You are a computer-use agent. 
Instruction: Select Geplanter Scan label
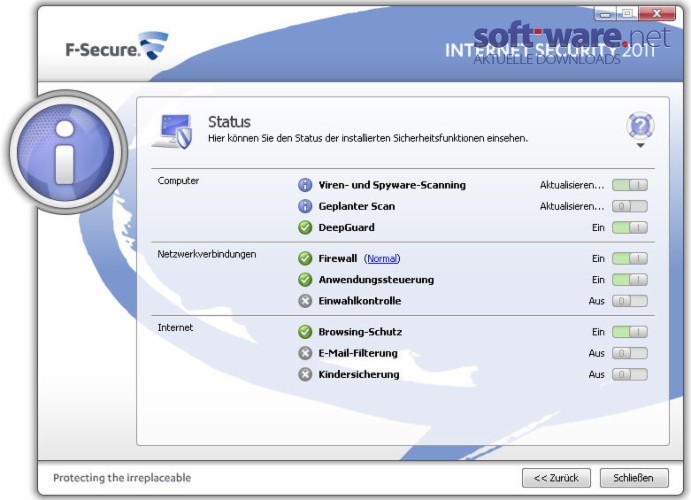(357, 206)
